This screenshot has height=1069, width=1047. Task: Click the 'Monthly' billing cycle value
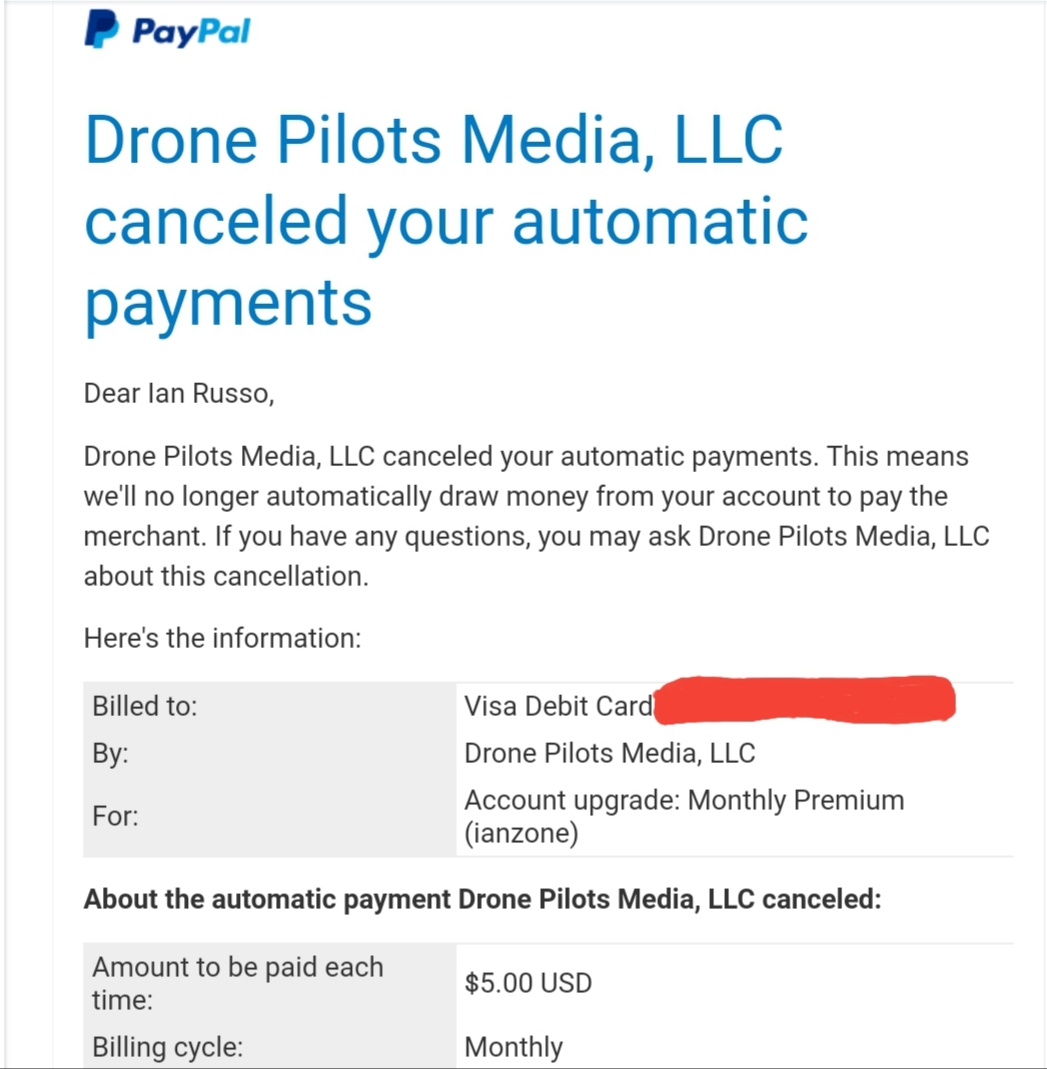tap(514, 1047)
